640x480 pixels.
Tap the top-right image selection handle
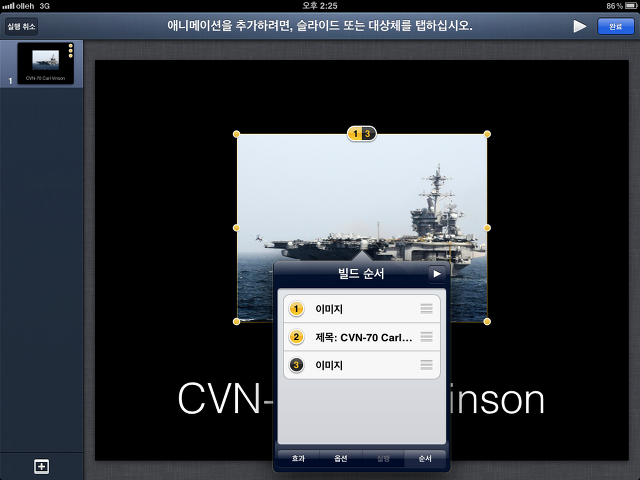pos(487,134)
